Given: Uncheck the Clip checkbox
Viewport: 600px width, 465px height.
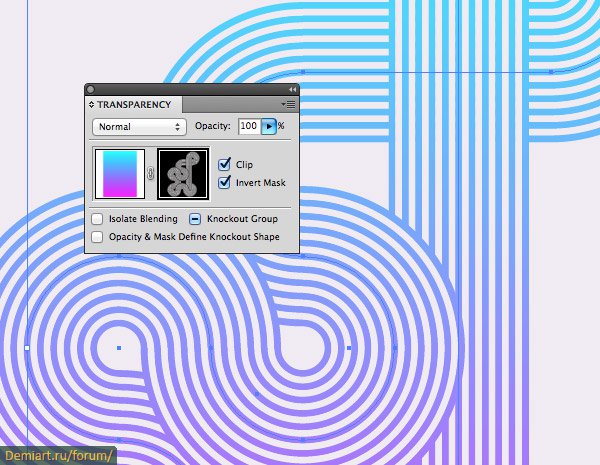Looking at the screenshot, I should tap(224, 164).
